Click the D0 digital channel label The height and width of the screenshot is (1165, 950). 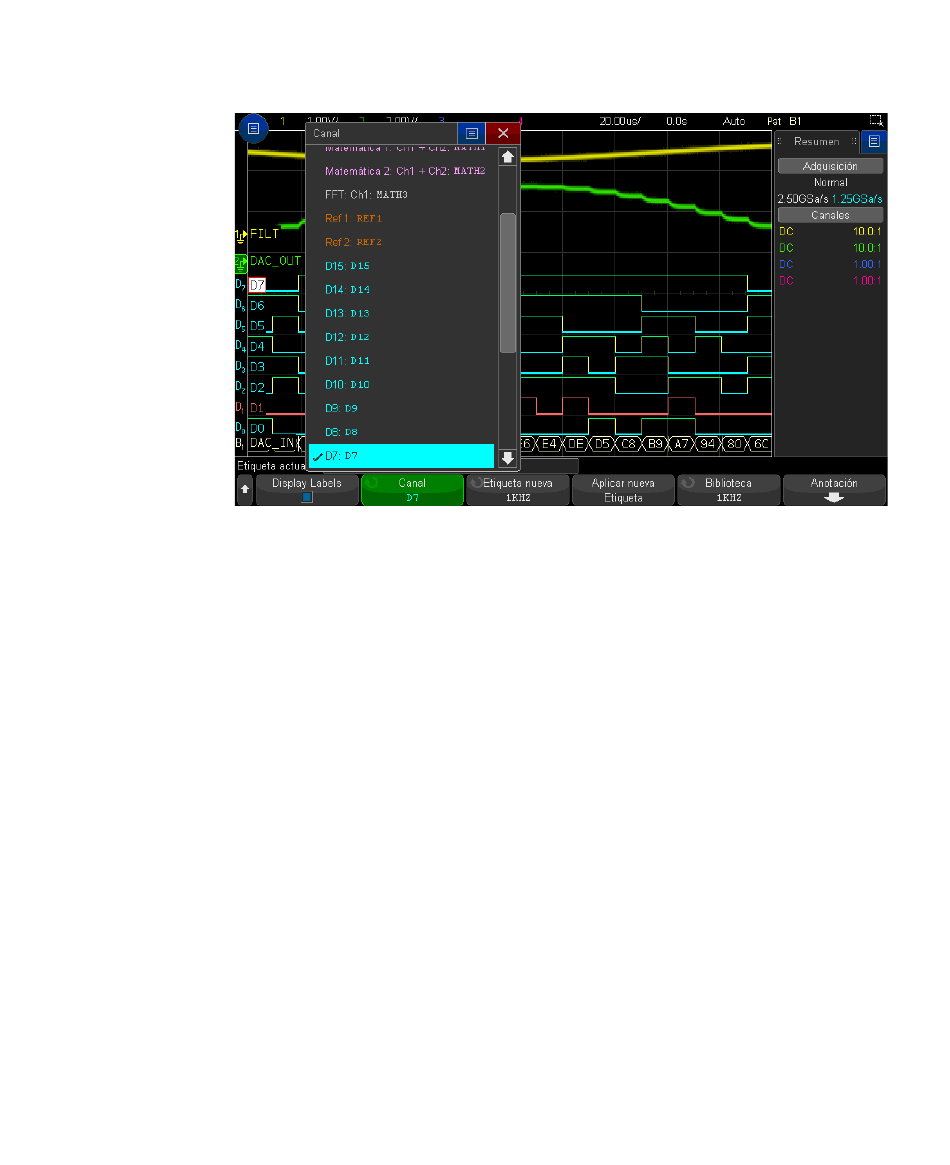(257, 429)
